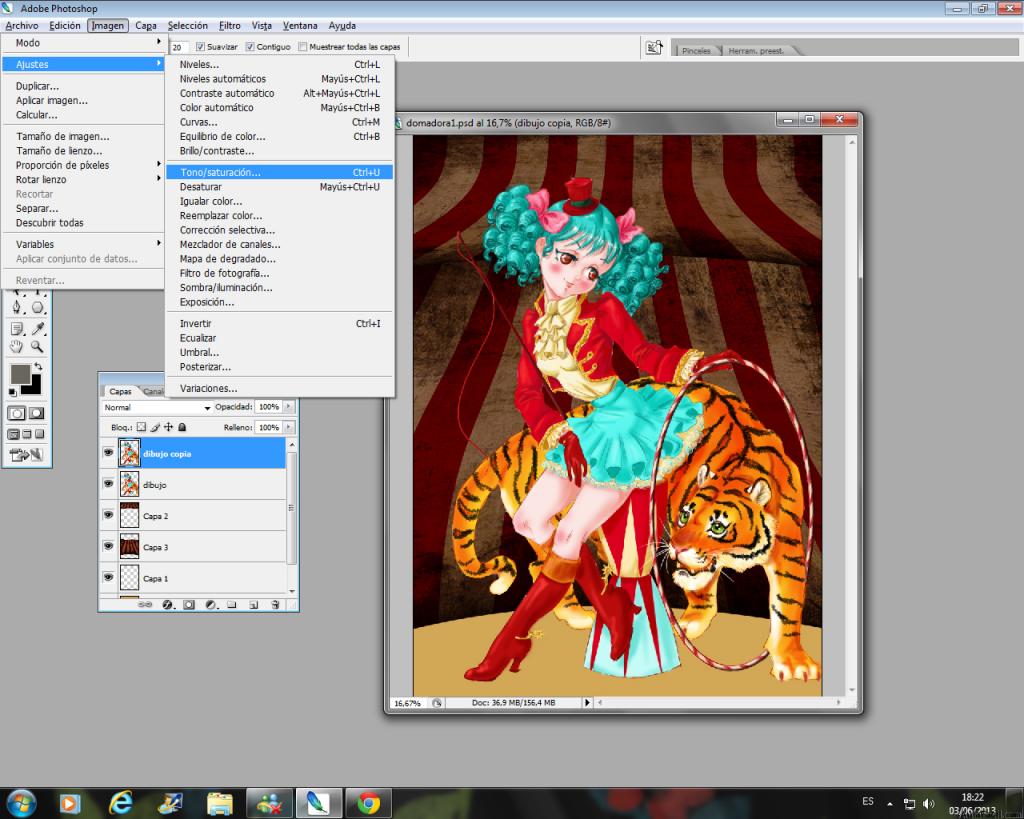Open Edit in ImageReady button

pos(26,455)
